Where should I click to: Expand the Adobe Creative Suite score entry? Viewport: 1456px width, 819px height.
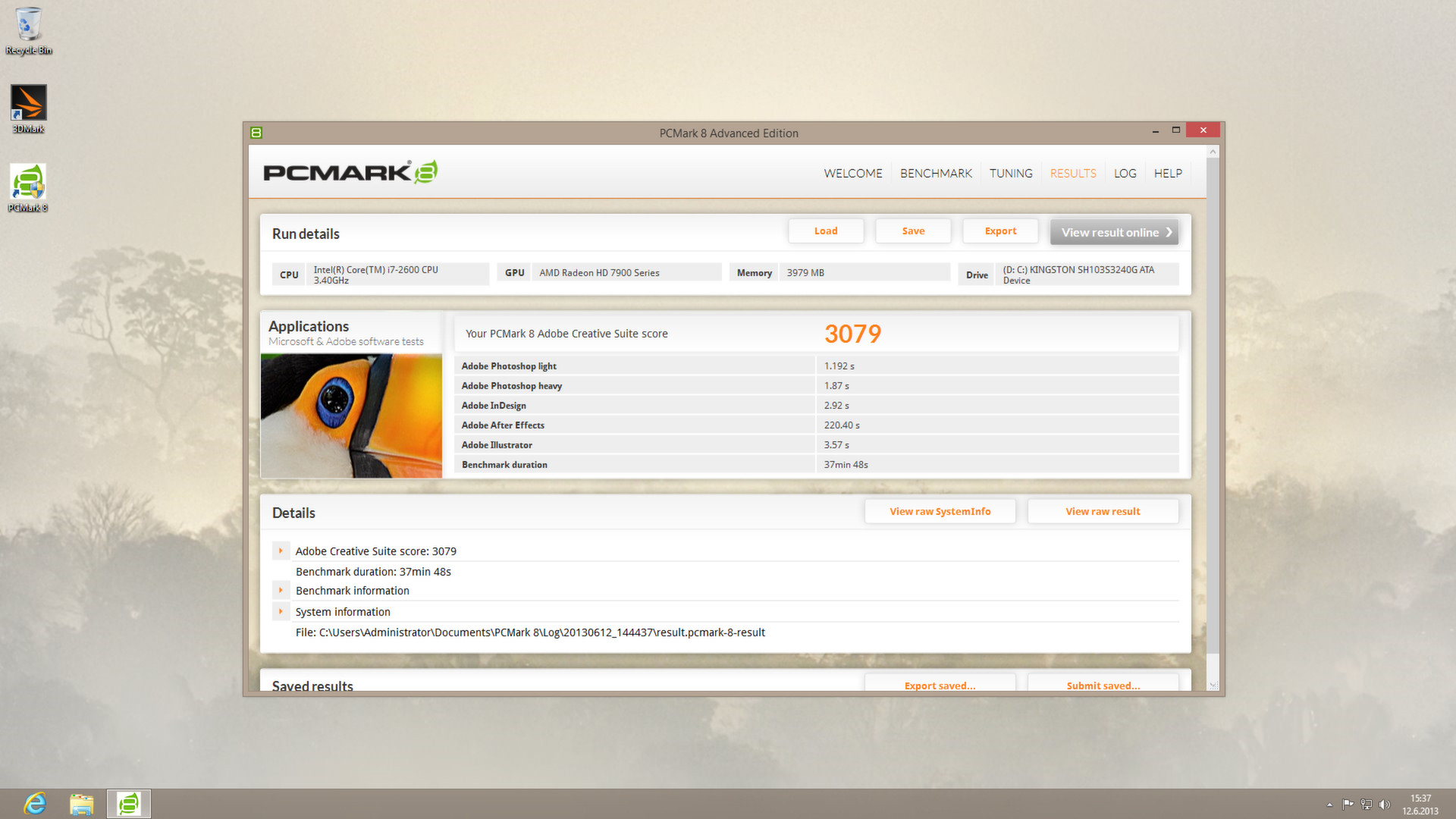281,551
